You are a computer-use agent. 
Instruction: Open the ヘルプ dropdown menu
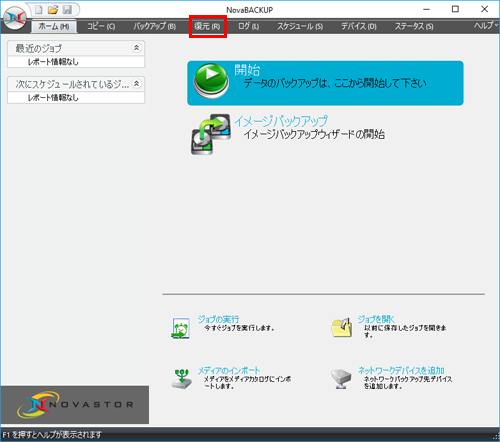[486, 25]
